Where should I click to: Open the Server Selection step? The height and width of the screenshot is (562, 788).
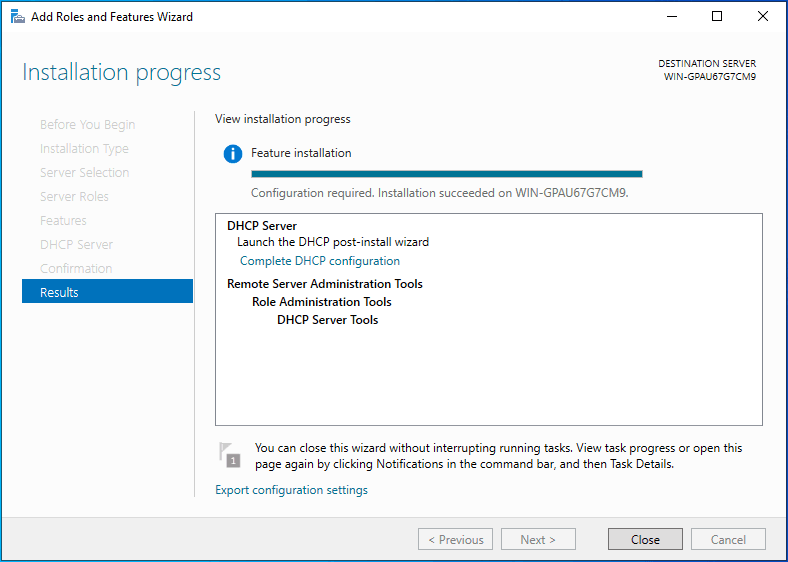click(x=84, y=173)
